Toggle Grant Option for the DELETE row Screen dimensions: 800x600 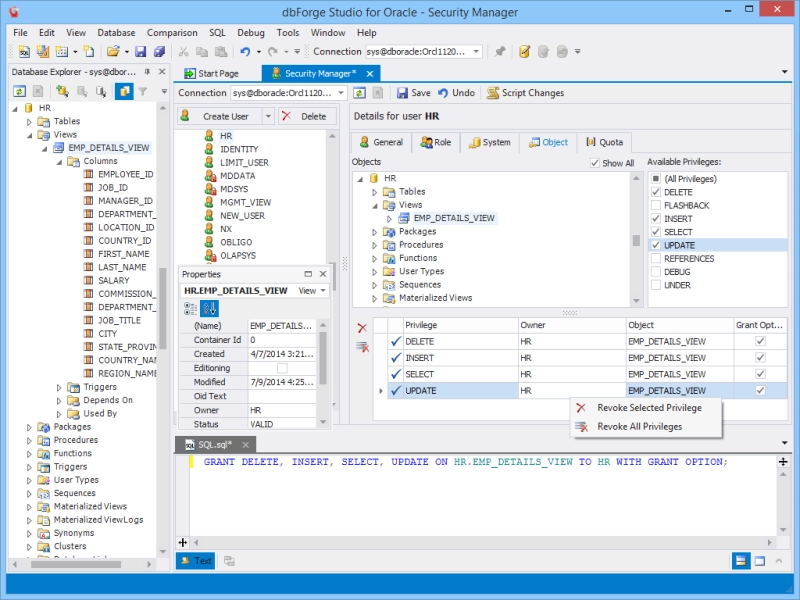760,341
